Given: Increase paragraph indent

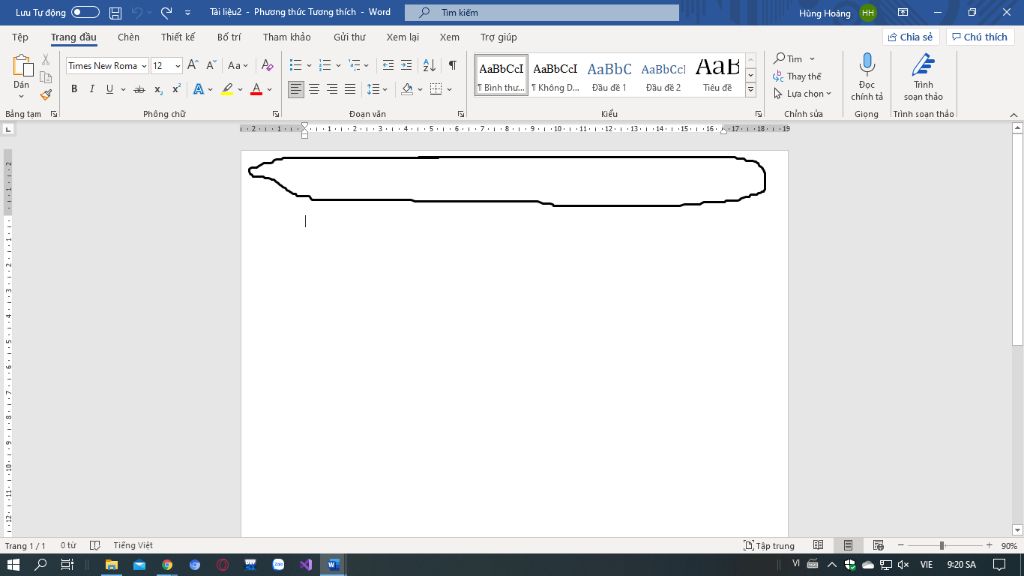Looking at the screenshot, I should pos(406,65).
